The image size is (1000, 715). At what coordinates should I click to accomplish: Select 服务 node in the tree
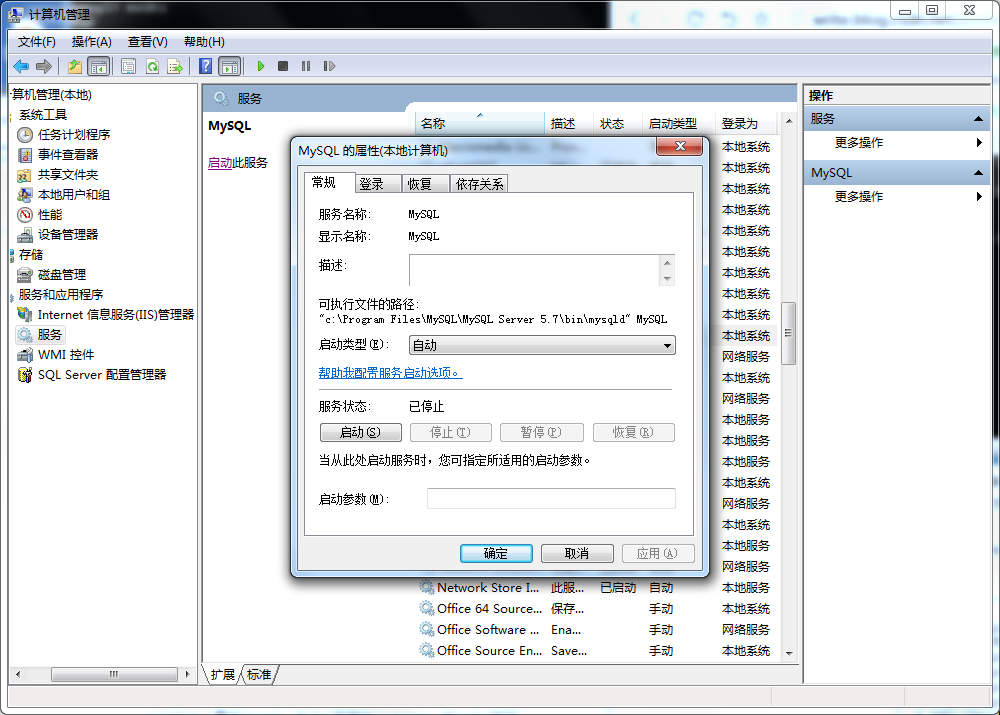click(49, 334)
